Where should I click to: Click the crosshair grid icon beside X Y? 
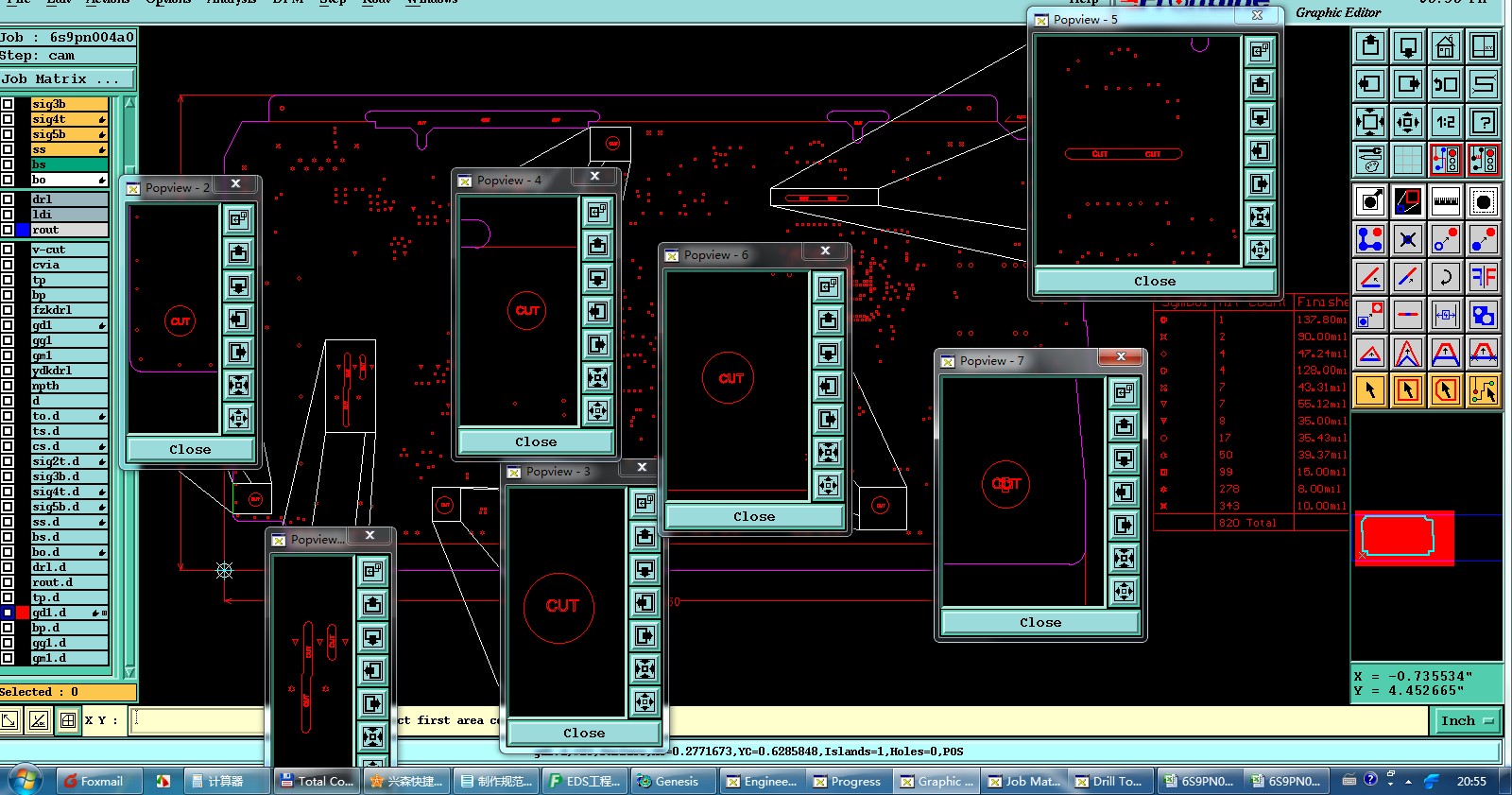(67, 720)
